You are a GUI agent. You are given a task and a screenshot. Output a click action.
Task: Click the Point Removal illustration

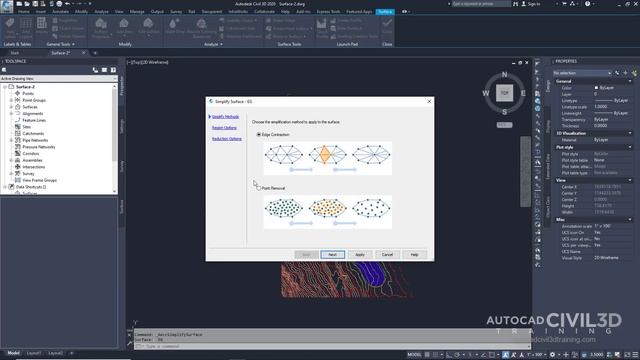click(x=328, y=212)
